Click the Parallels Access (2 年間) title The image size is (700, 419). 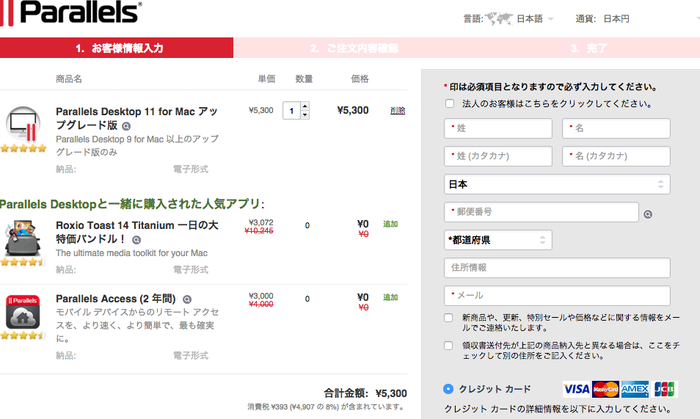[x=116, y=299]
